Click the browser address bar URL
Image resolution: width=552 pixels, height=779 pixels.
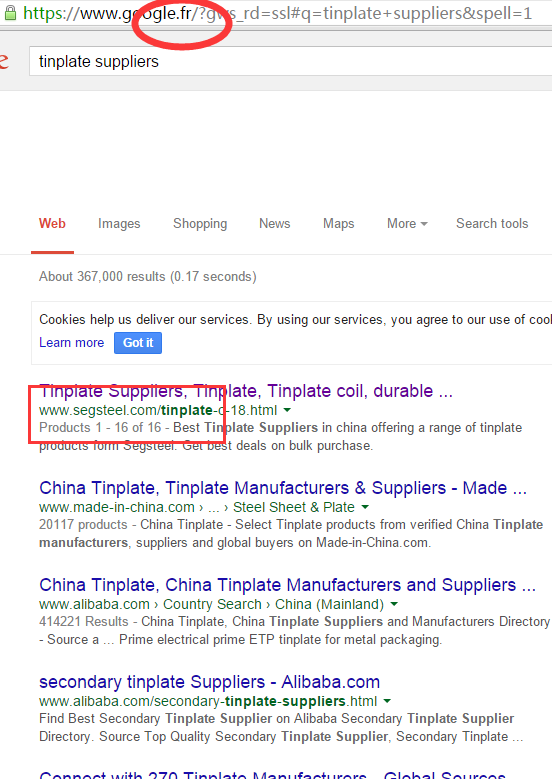[x=277, y=13]
